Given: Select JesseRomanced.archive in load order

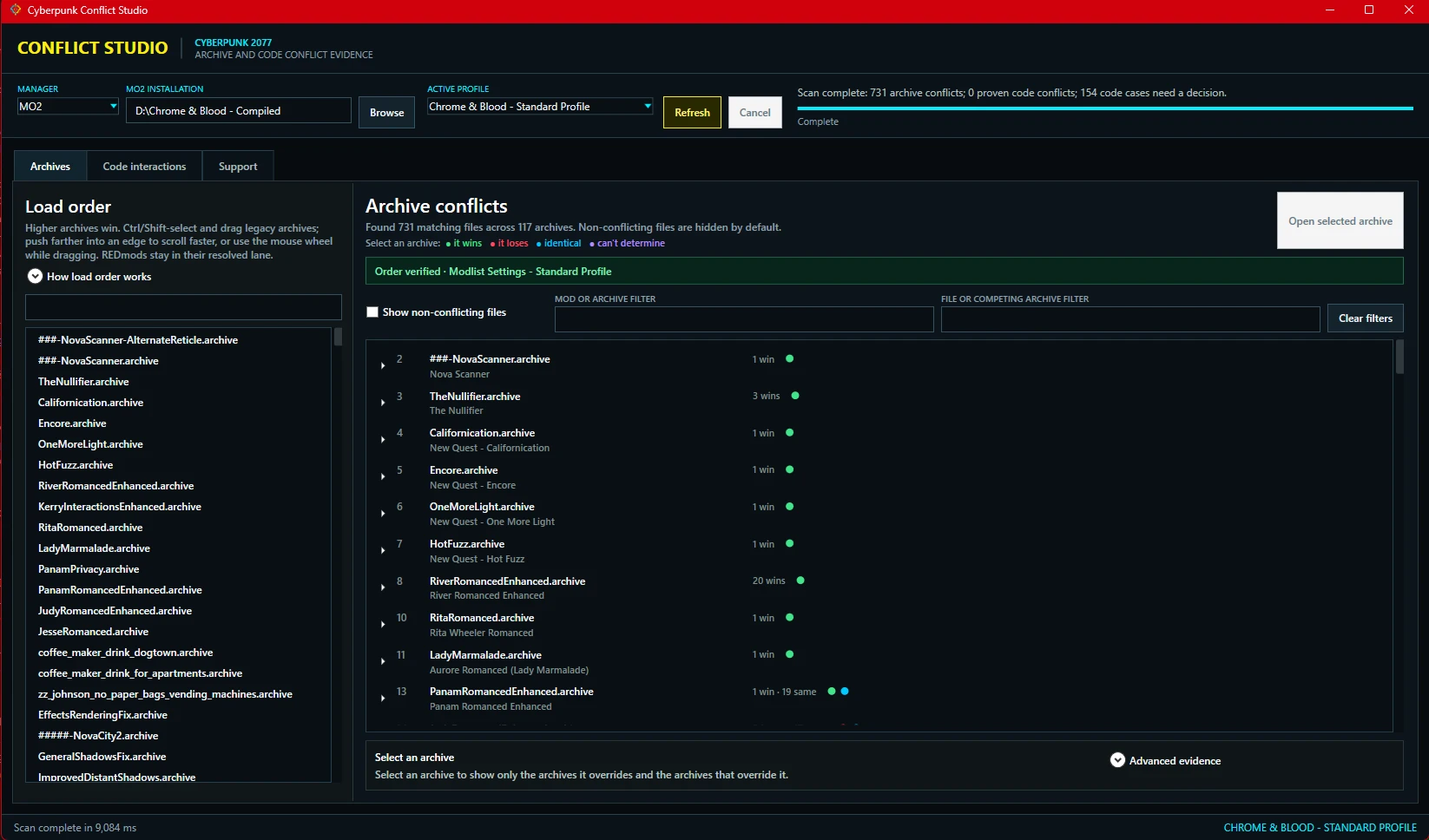Looking at the screenshot, I should pos(179,632).
